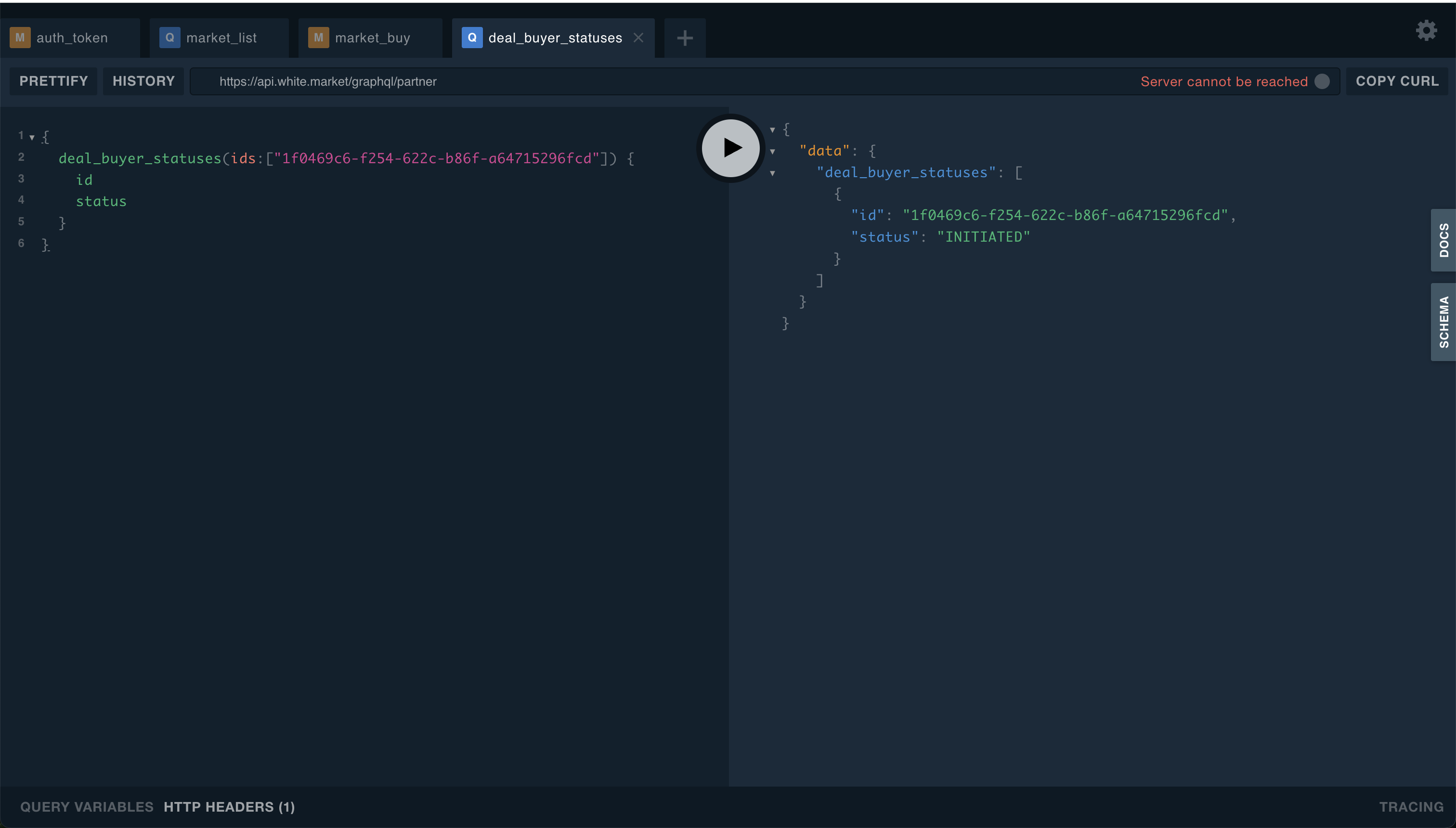Click the closing brace on line 5

[x=62, y=223]
